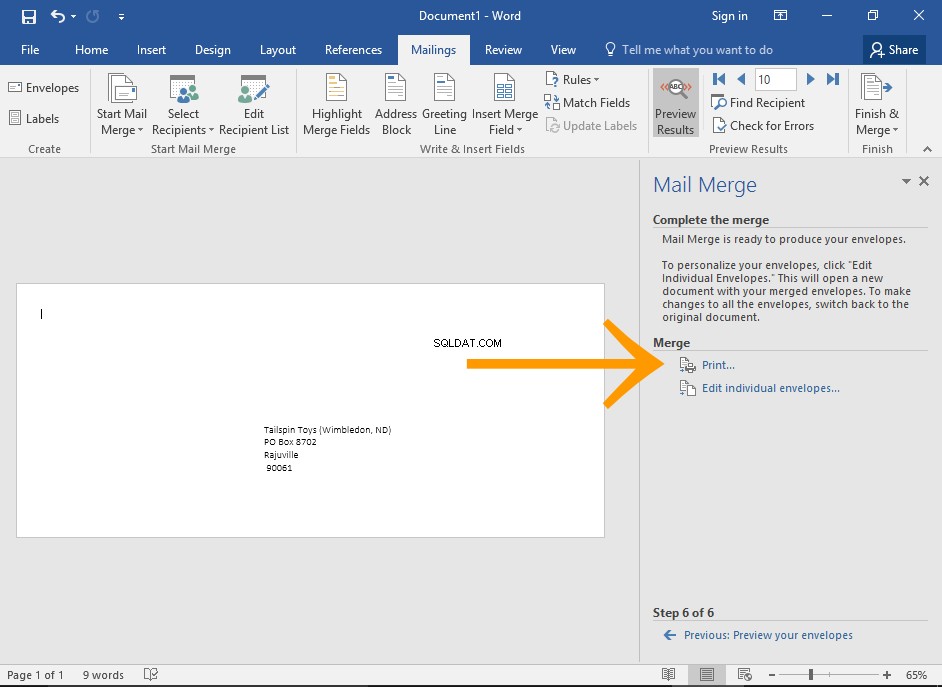Go to the previous record
Image resolution: width=942 pixels, height=687 pixels.
click(741, 79)
